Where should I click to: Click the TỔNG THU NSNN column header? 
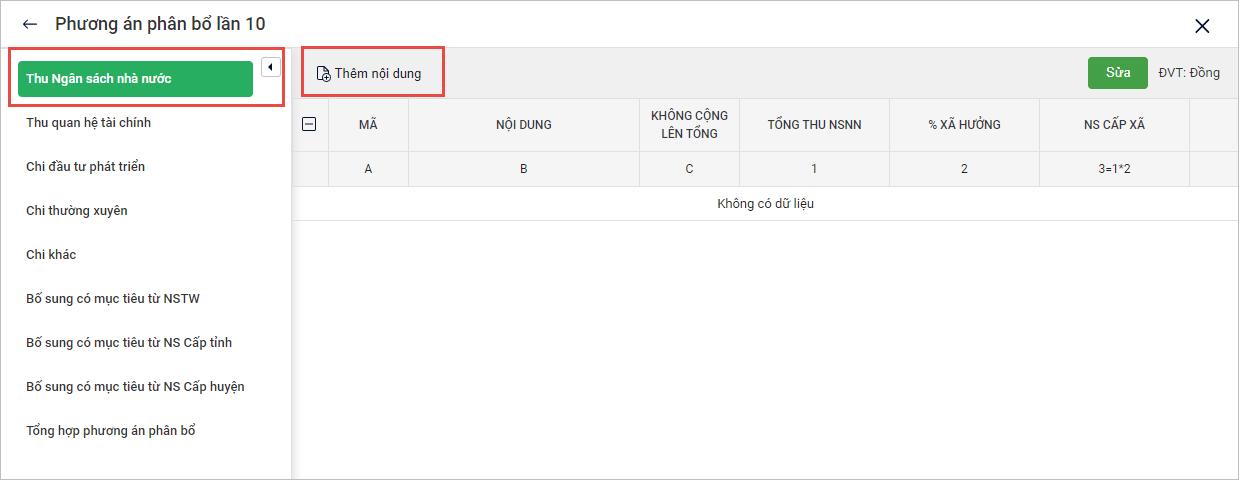pyautogui.click(x=814, y=125)
